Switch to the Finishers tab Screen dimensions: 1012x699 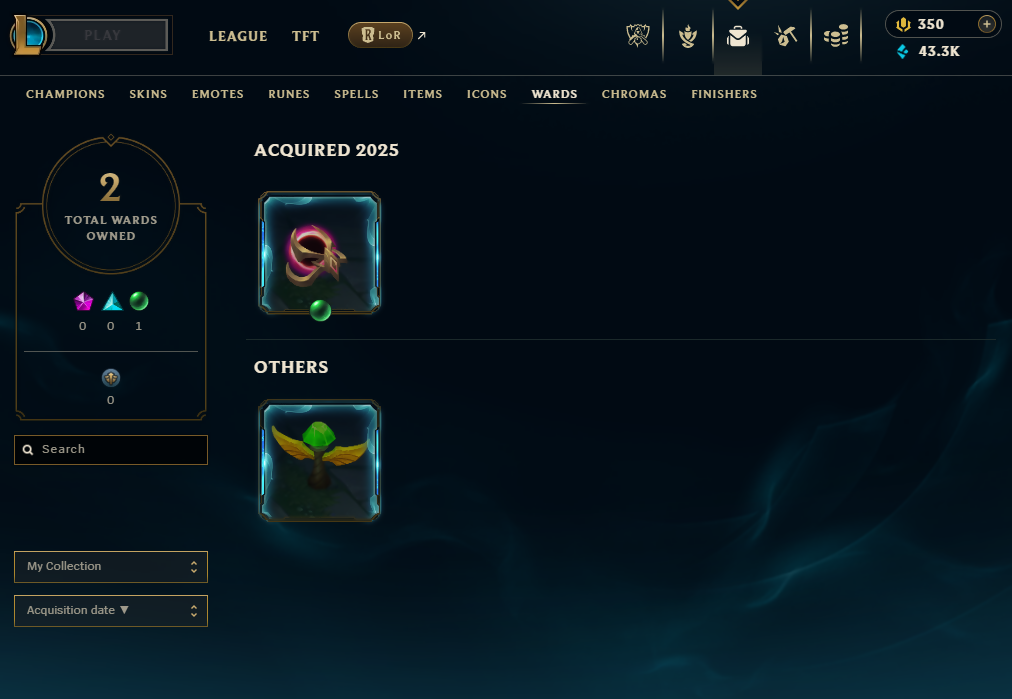(724, 94)
